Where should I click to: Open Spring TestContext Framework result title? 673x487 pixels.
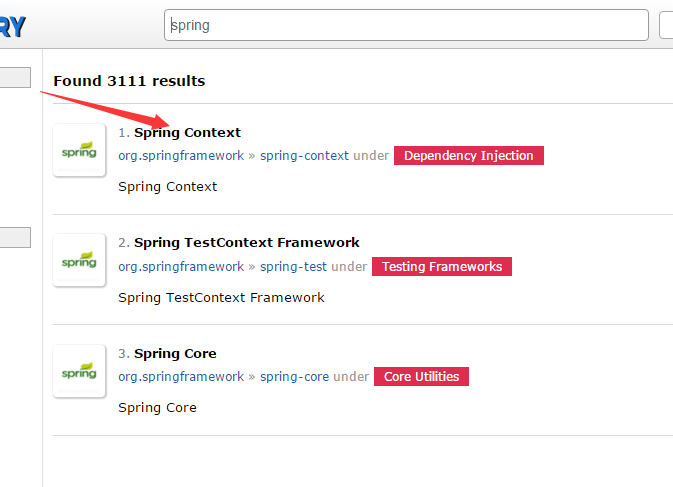coord(246,242)
